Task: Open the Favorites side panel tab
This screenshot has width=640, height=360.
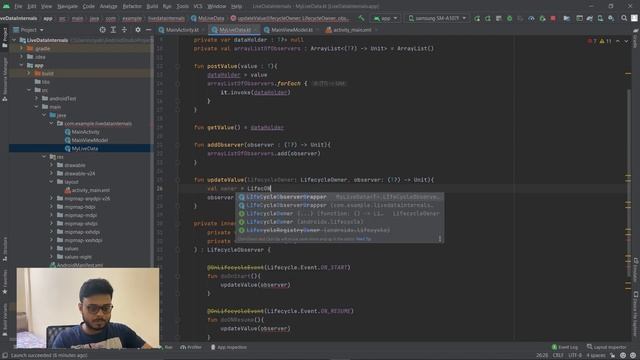Action: click(x=5, y=282)
